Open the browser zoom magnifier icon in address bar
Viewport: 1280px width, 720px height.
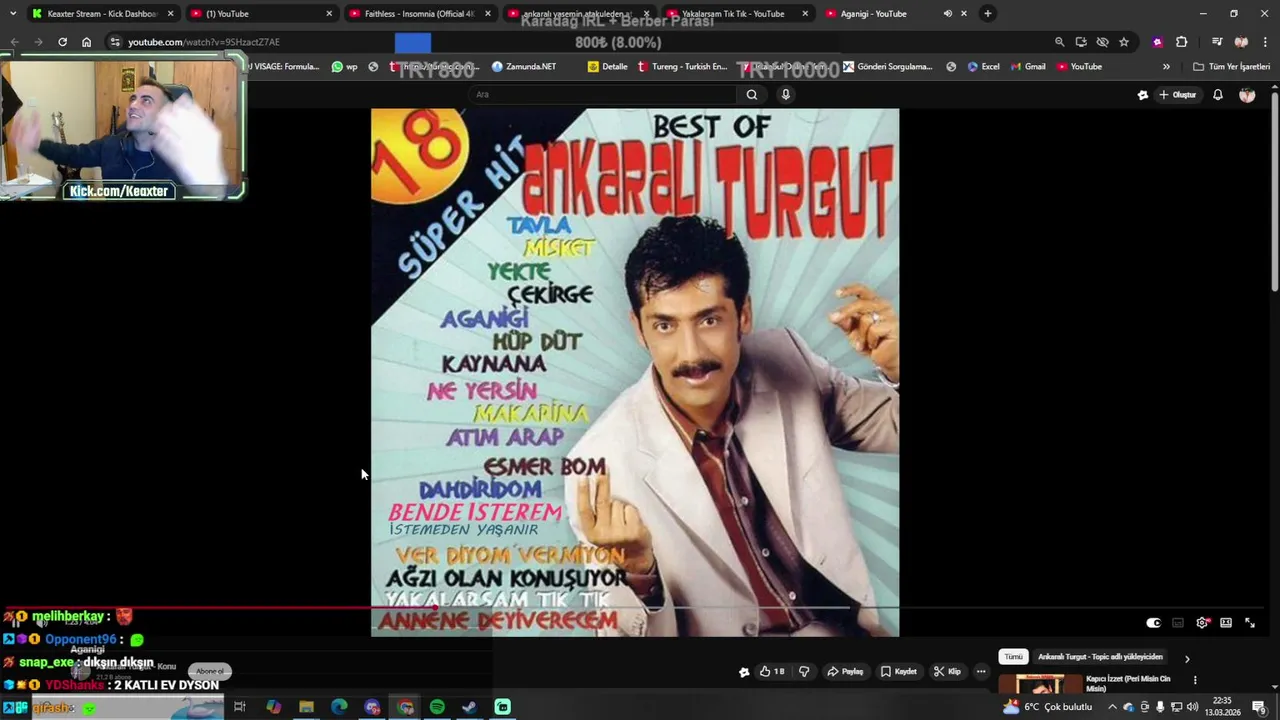pyautogui.click(x=1059, y=42)
